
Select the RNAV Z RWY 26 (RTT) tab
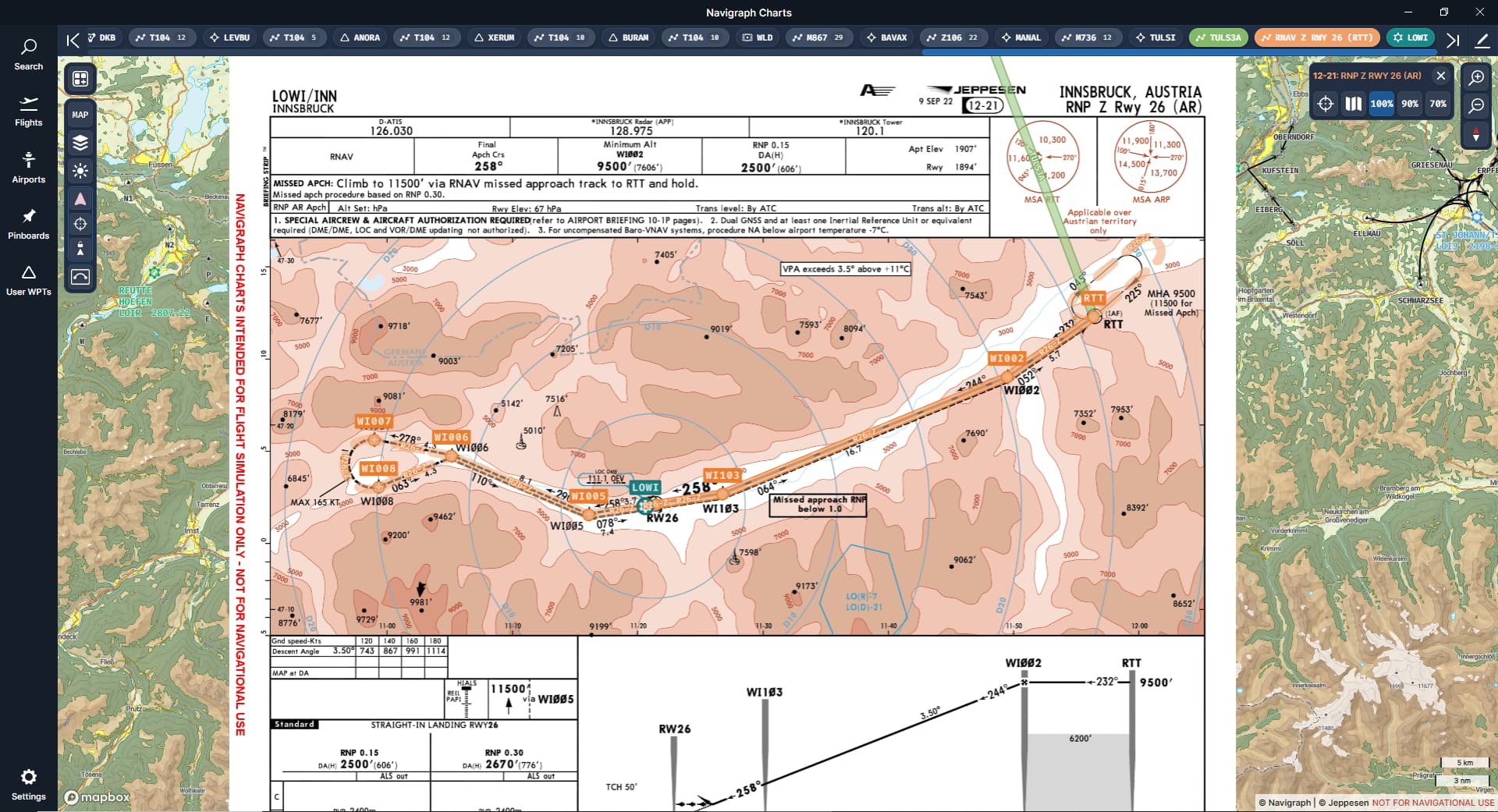tap(1316, 37)
